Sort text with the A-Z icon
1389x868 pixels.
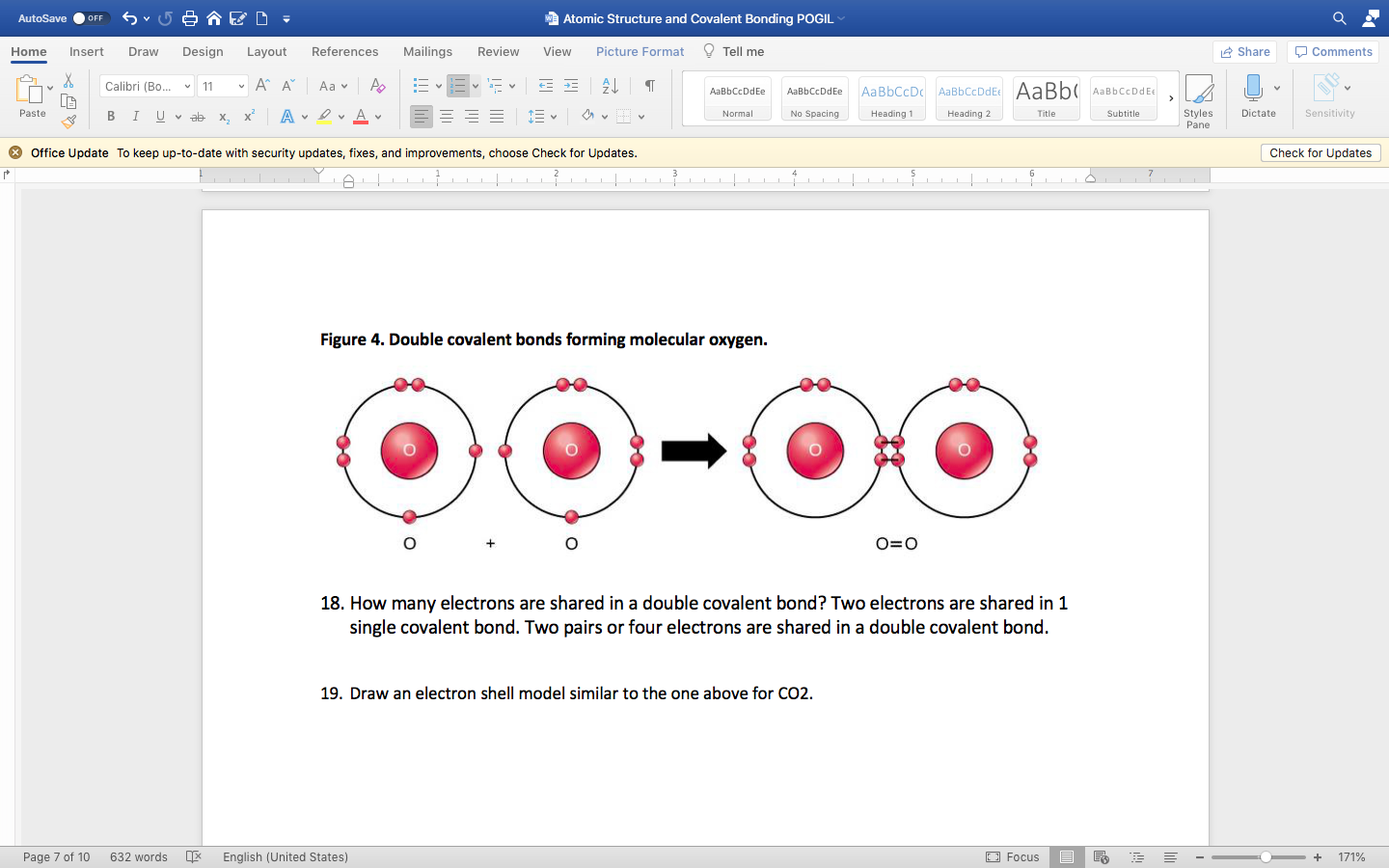coord(609,86)
